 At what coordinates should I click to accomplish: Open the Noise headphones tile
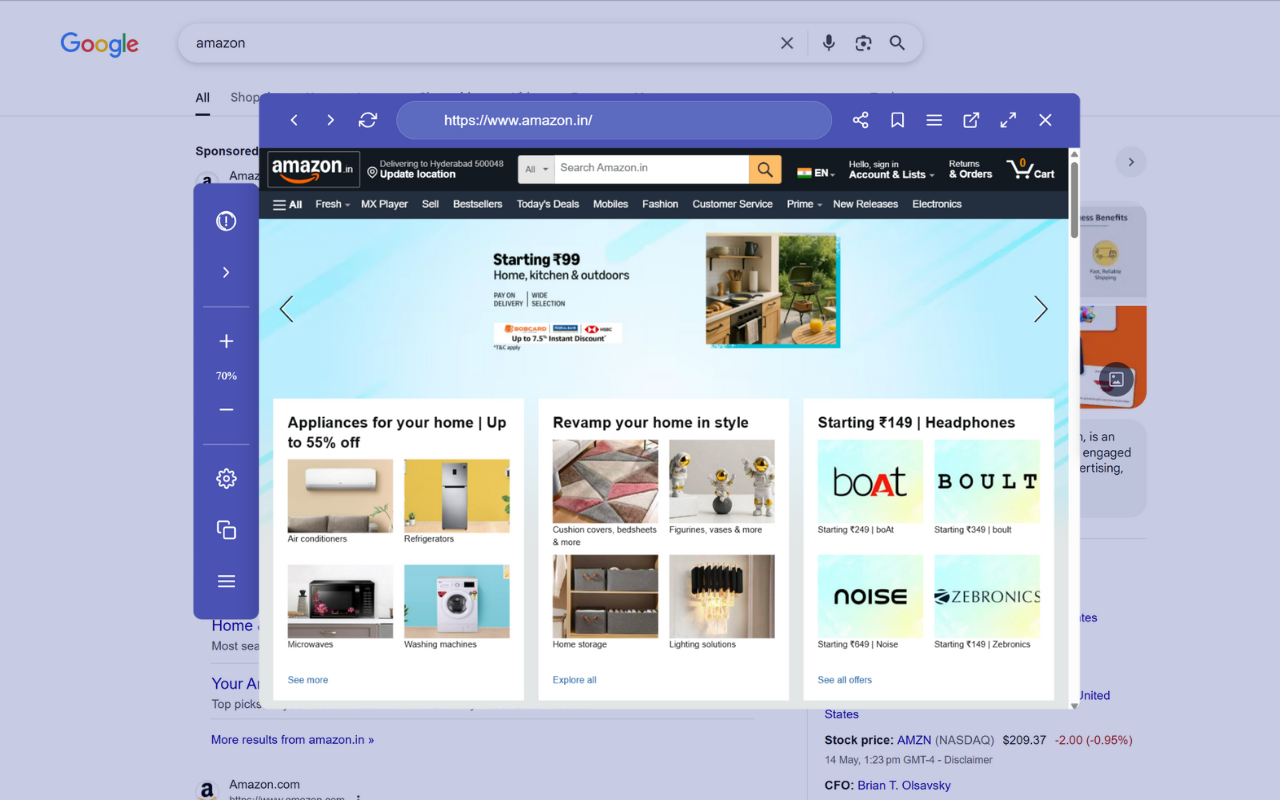(870, 596)
